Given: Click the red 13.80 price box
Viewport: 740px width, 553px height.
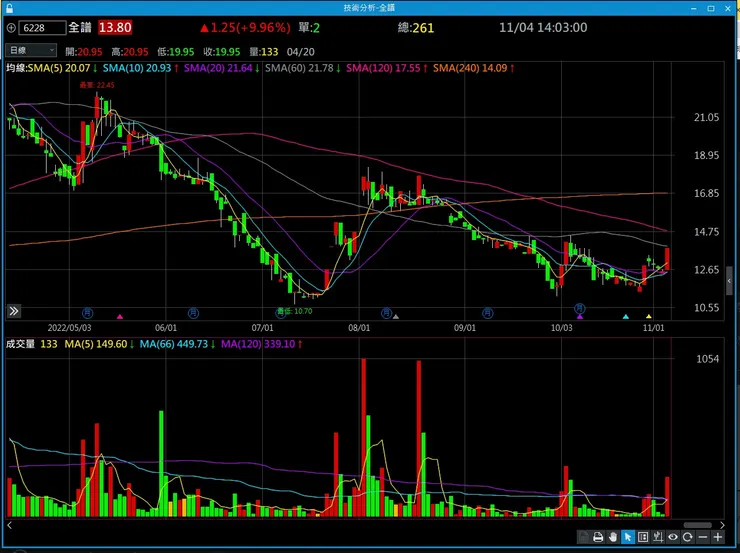Looking at the screenshot, I should 115,28.
